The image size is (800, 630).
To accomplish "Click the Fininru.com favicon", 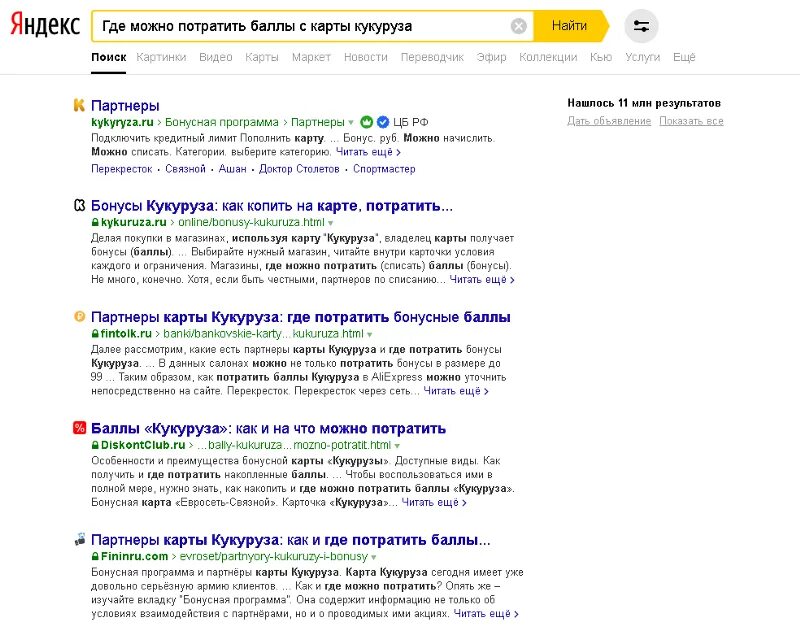I will click(79, 539).
